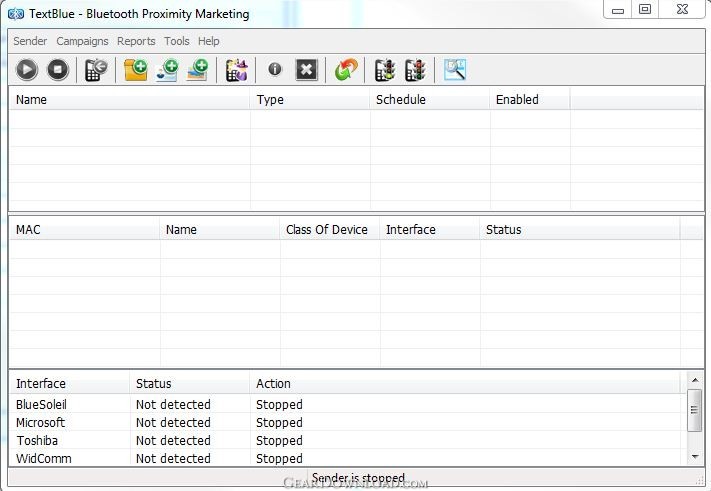711x491 pixels.
Task: Click the phone with back arrow icon
Action: (x=96, y=70)
